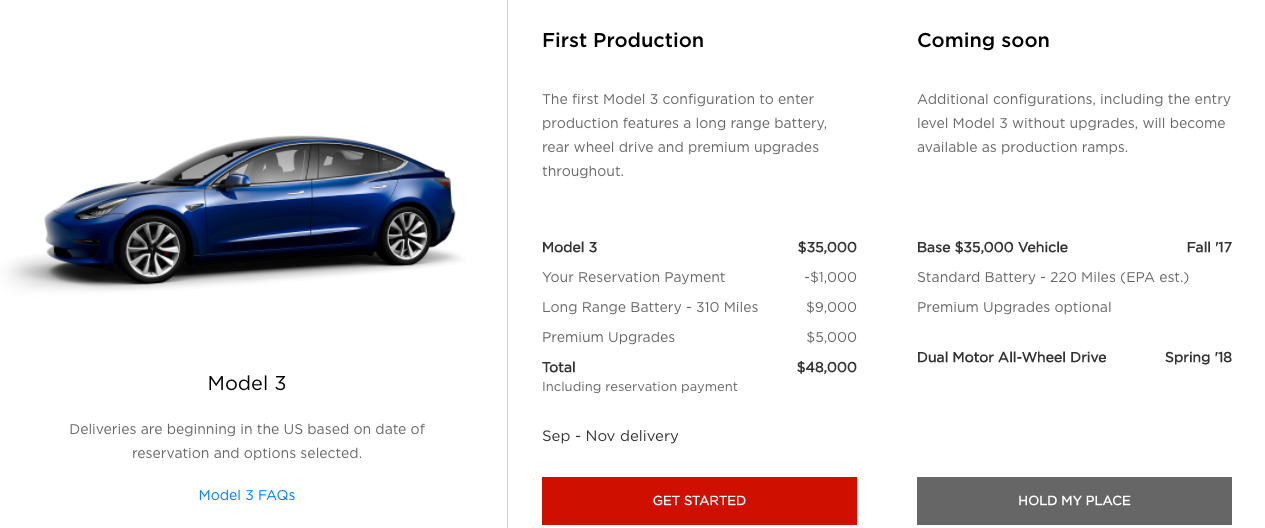
Task: Click the First Production heading
Action: [623, 41]
